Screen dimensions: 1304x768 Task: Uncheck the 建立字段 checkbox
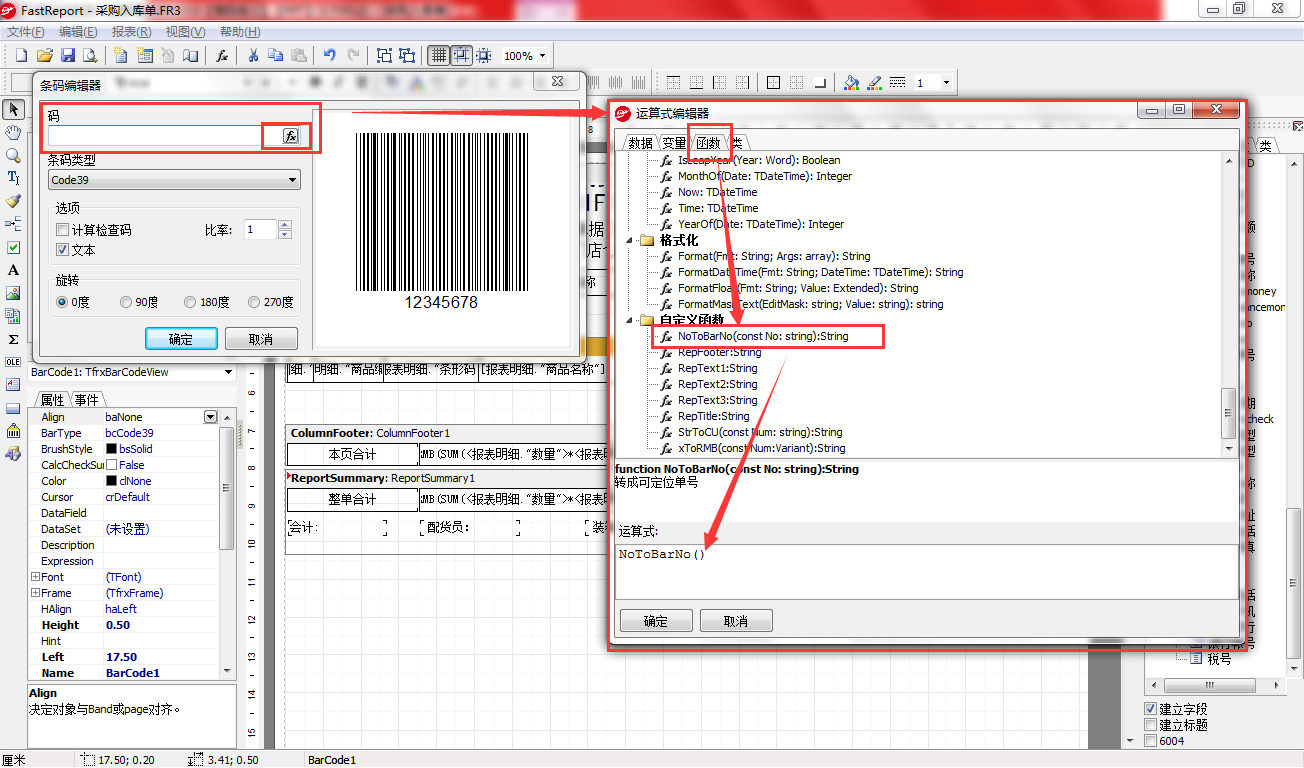[1150, 709]
